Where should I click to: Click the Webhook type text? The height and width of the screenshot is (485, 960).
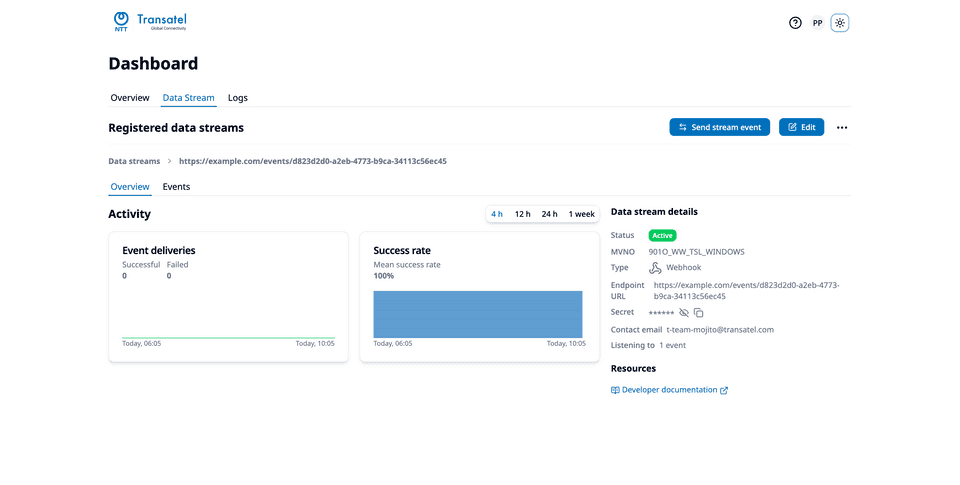pyautogui.click(x=684, y=268)
